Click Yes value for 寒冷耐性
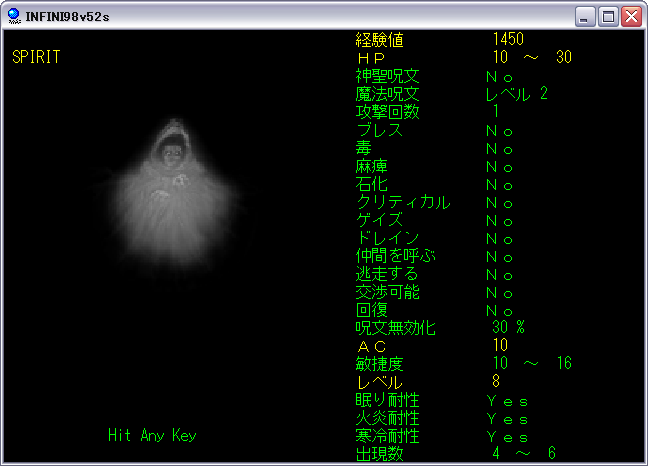The height and width of the screenshot is (466, 648). point(507,437)
